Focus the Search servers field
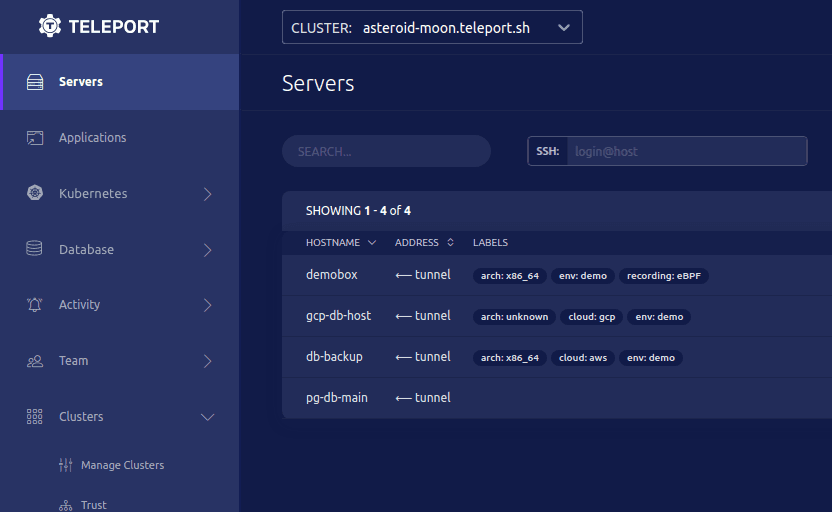 pos(386,151)
